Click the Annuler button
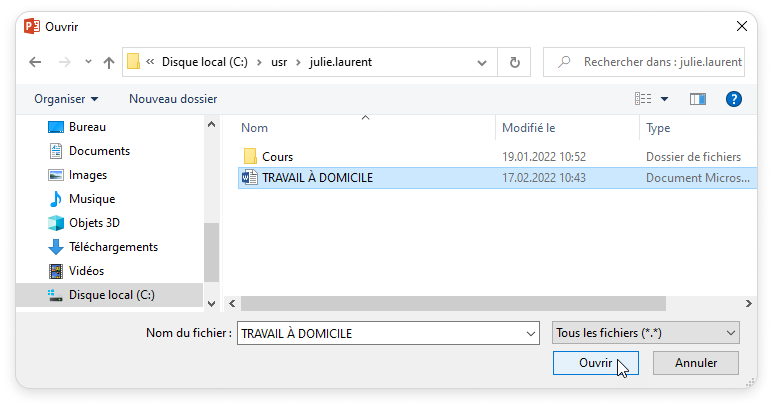 pos(695,363)
